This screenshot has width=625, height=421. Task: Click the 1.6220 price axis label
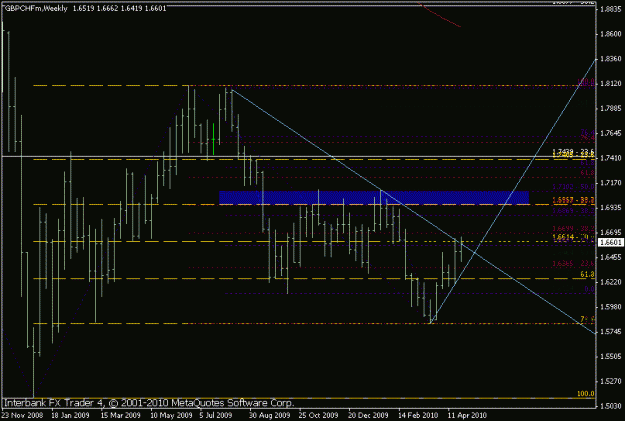point(611,282)
